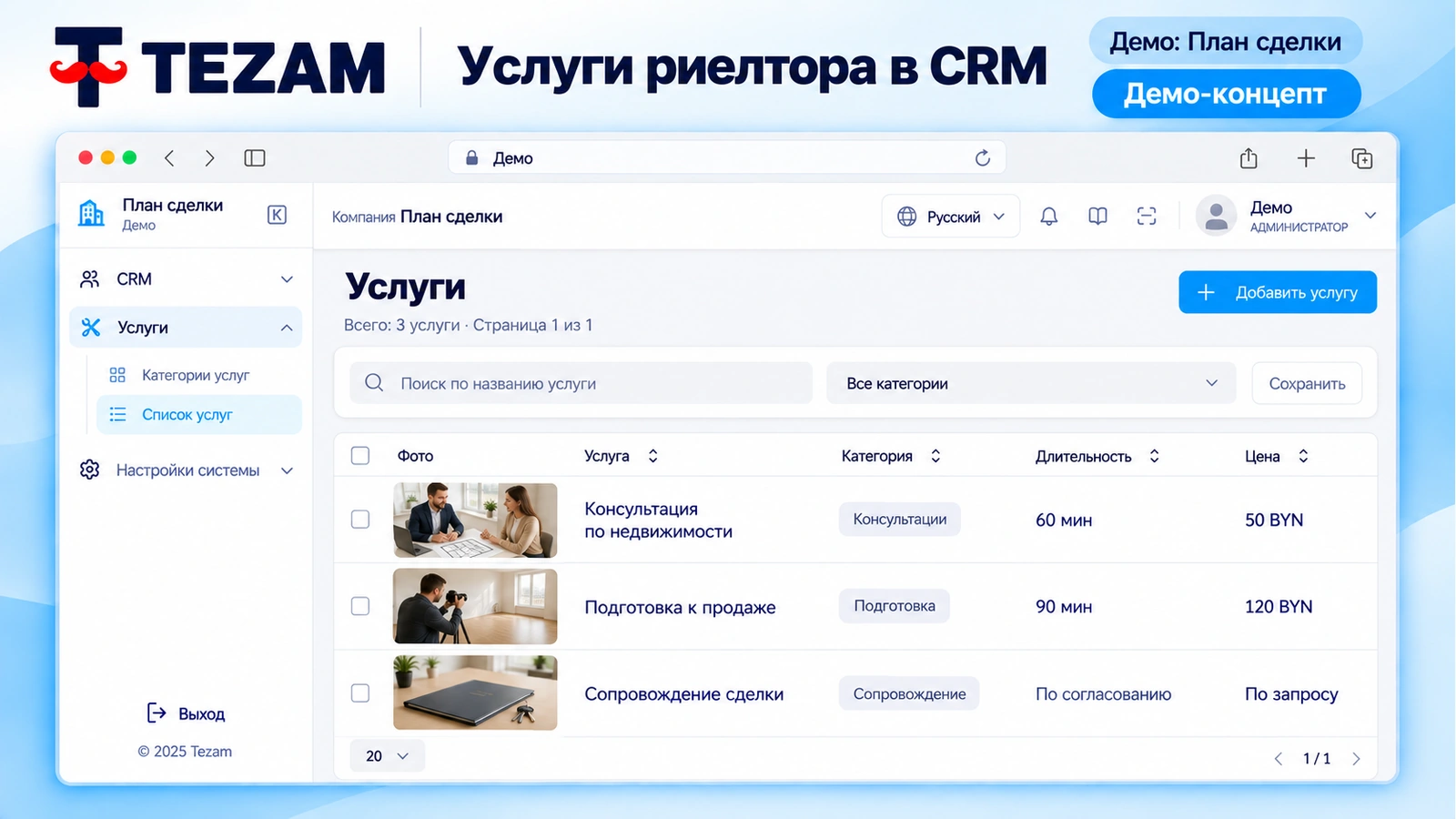Image resolution: width=1456 pixels, height=819 pixels.
Task: Go to the next table page arrow
Action: [x=1356, y=759]
